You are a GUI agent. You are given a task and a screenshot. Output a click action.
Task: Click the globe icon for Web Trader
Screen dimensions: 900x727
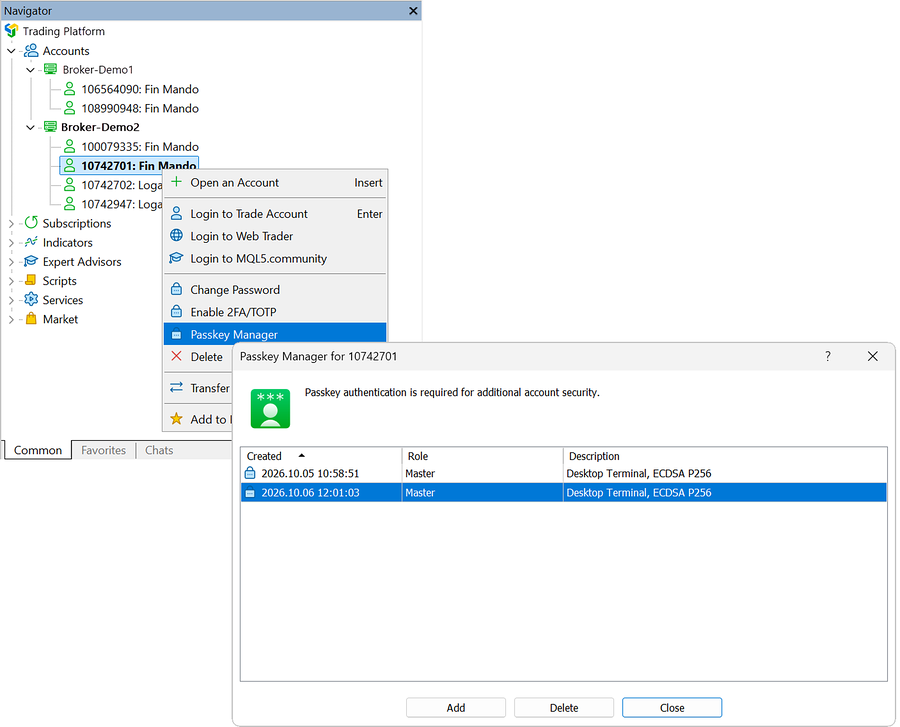click(x=177, y=236)
